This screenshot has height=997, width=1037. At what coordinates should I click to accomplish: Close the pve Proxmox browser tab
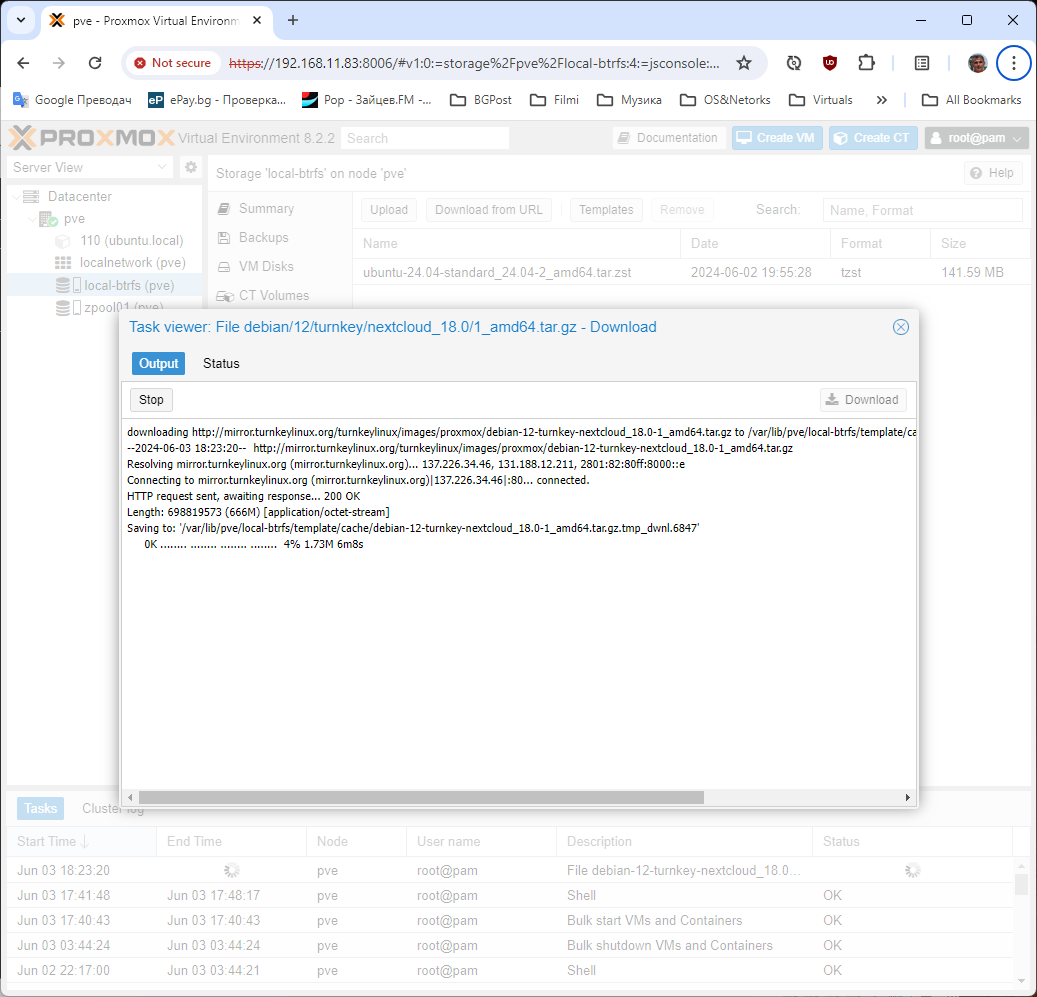pos(257,20)
